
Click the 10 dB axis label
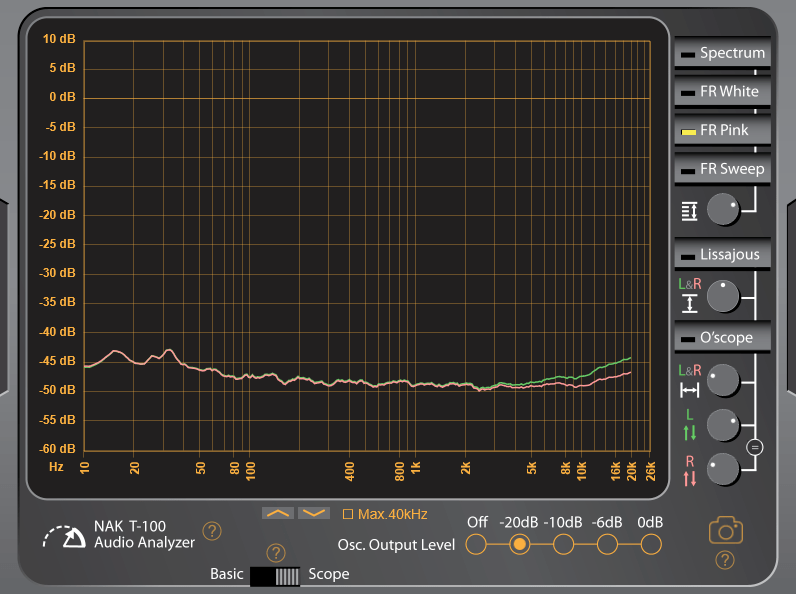[x=59, y=39]
